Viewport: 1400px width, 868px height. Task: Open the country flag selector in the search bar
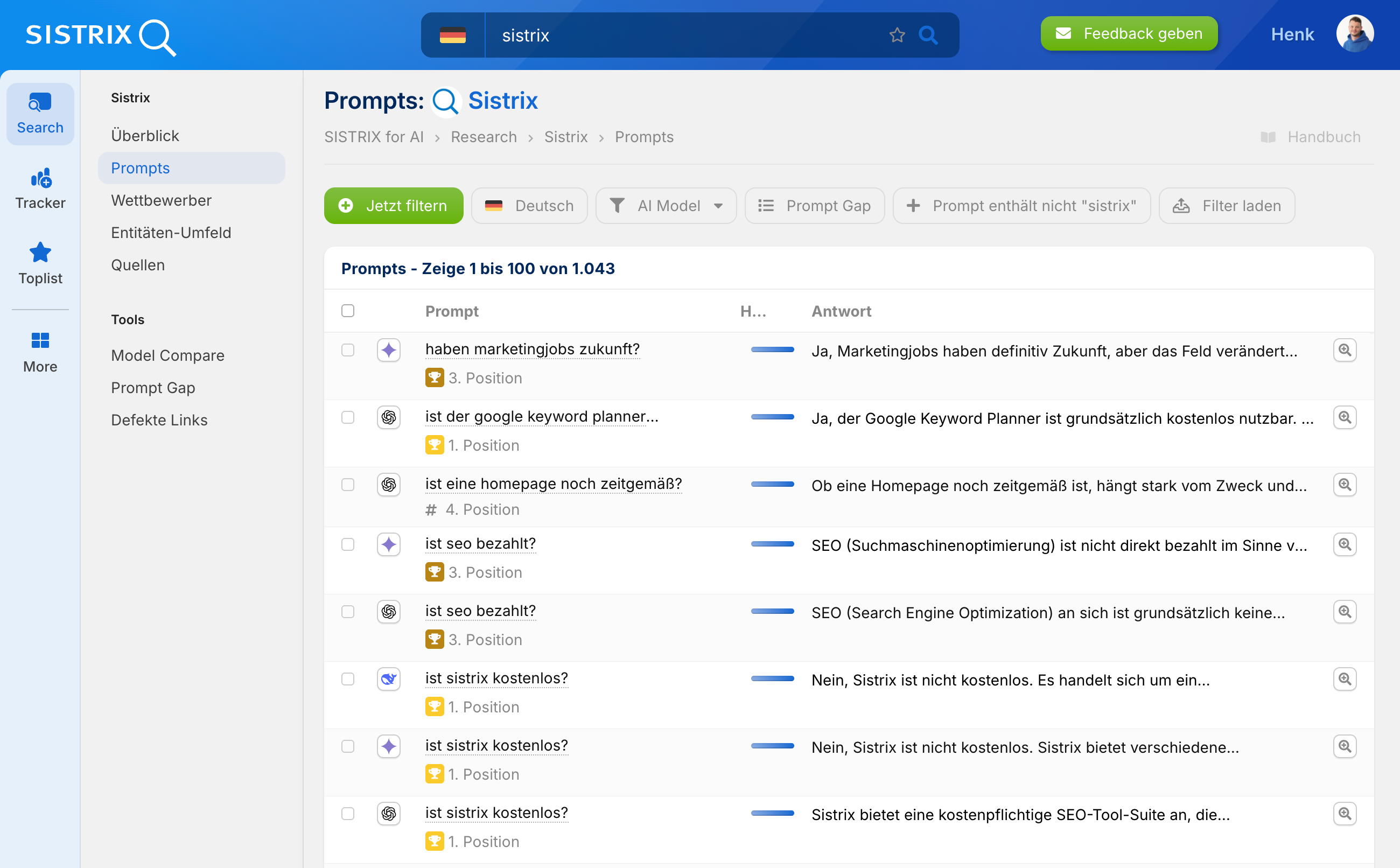[453, 35]
